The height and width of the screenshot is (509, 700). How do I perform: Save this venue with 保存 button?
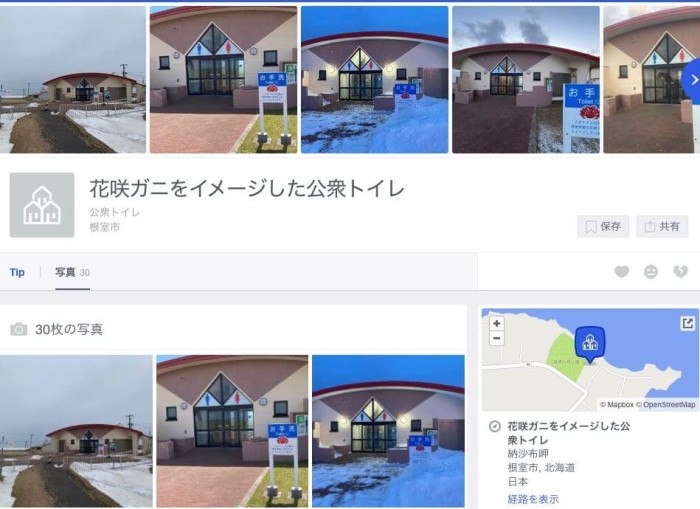click(x=603, y=226)
